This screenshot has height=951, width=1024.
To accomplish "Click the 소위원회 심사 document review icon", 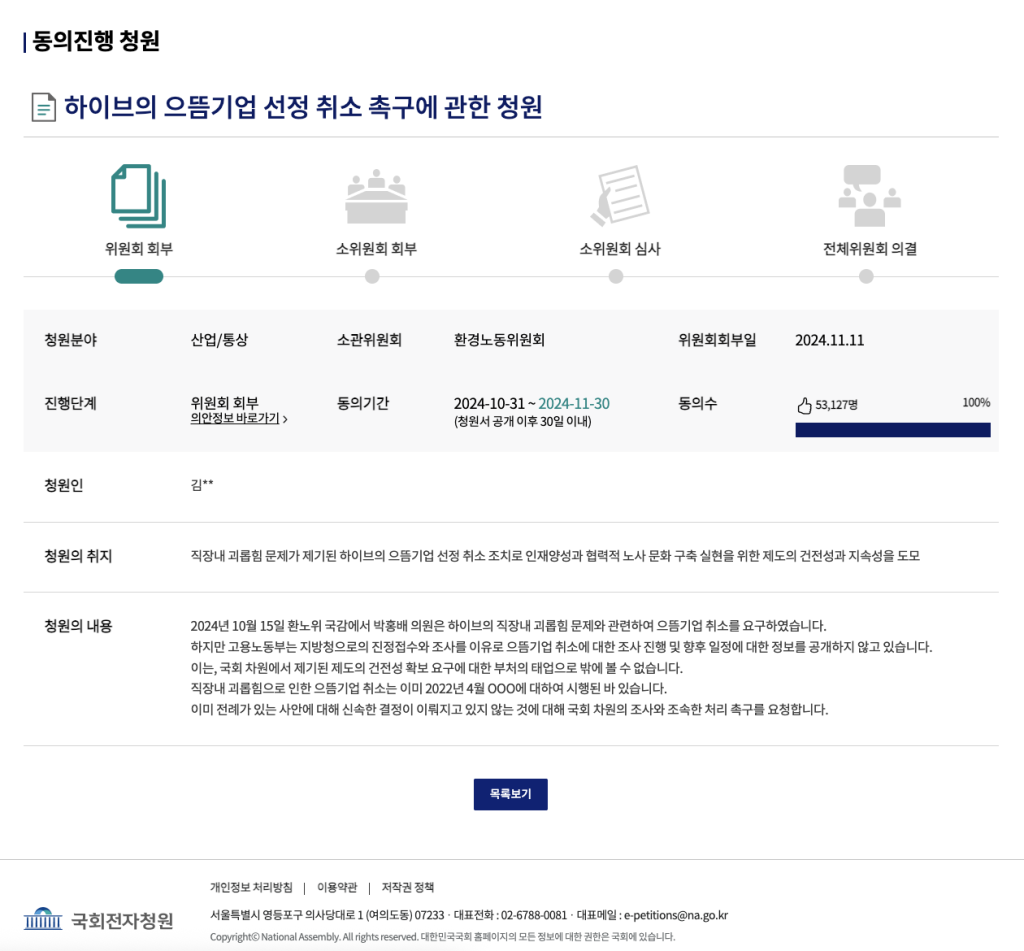I will point(620,195).
